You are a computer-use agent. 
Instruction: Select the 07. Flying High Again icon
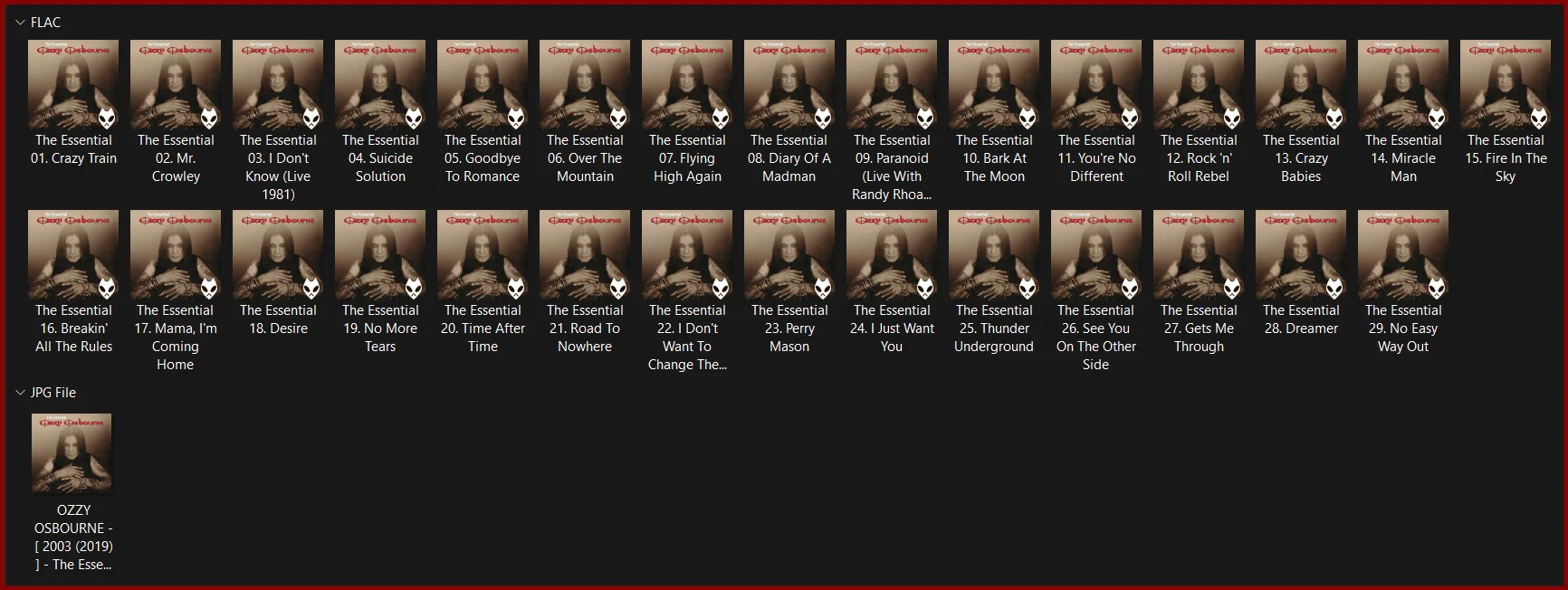(x=687, y=85)
